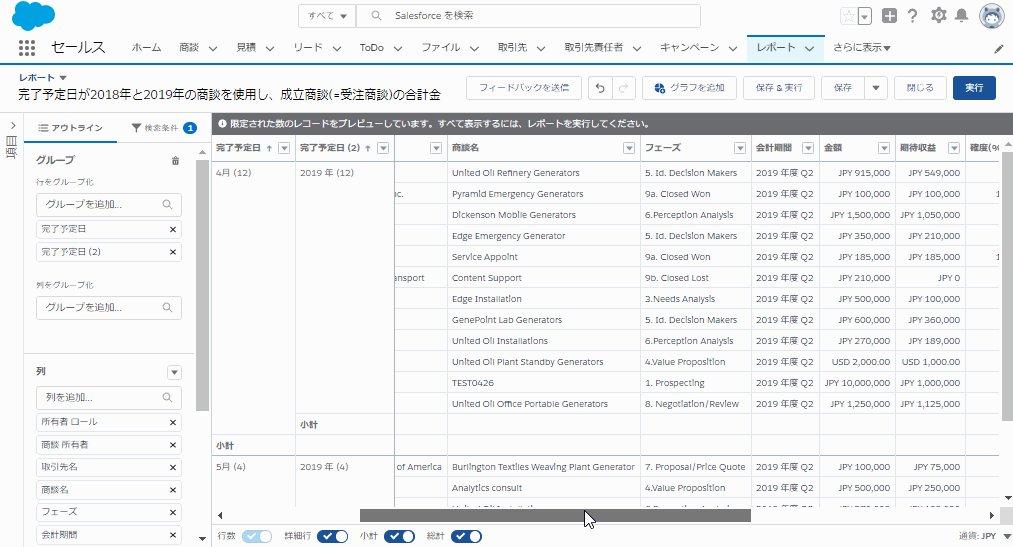Open the user profile avatar

[x=992, y=15]
